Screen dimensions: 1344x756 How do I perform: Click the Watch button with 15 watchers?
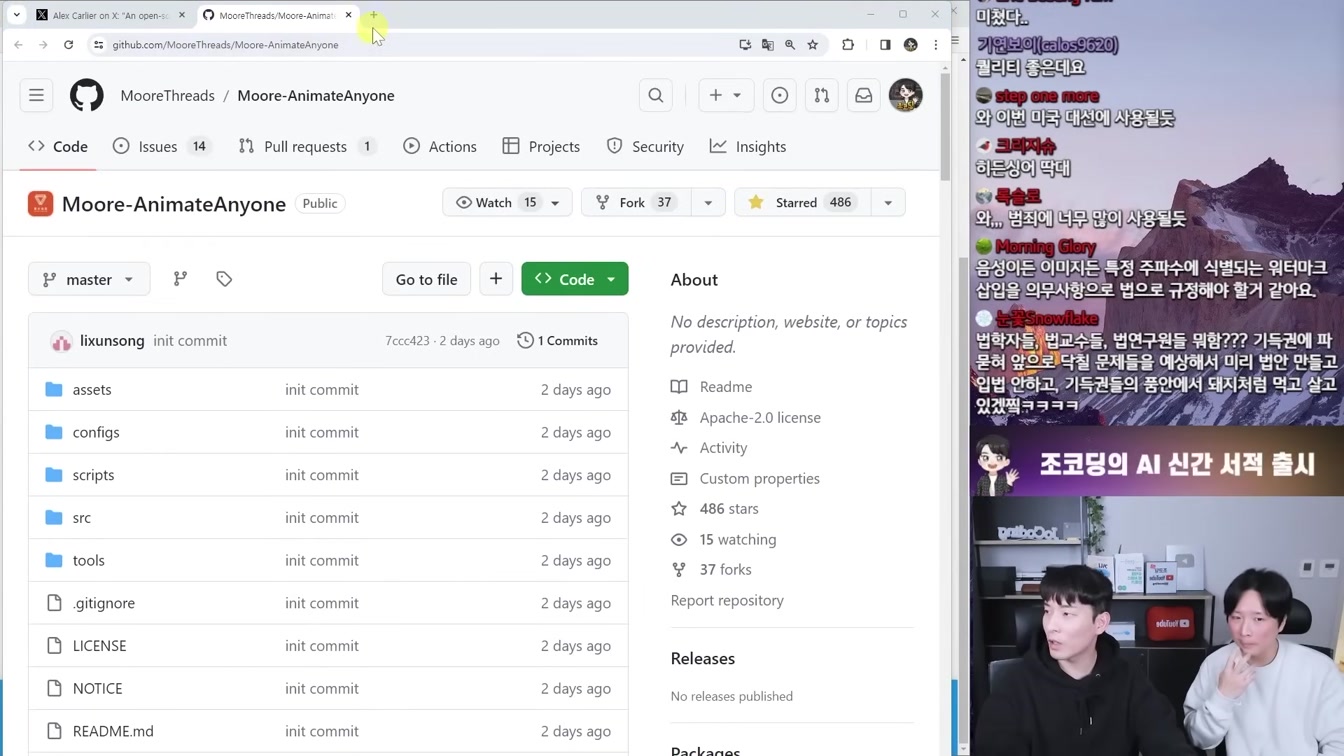pyautogui.click(x=507, y=203)
